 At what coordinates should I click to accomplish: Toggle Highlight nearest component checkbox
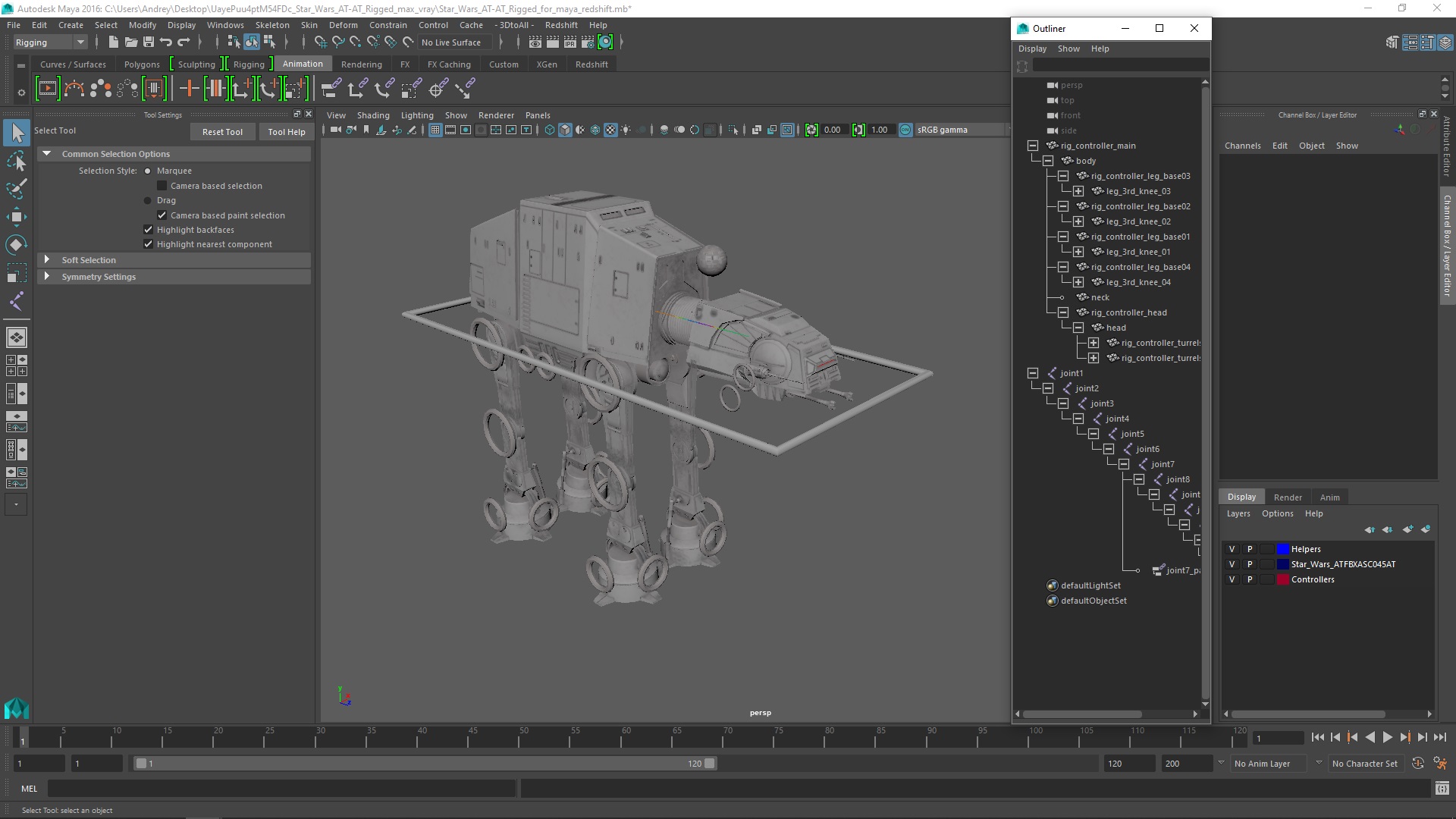148,244
